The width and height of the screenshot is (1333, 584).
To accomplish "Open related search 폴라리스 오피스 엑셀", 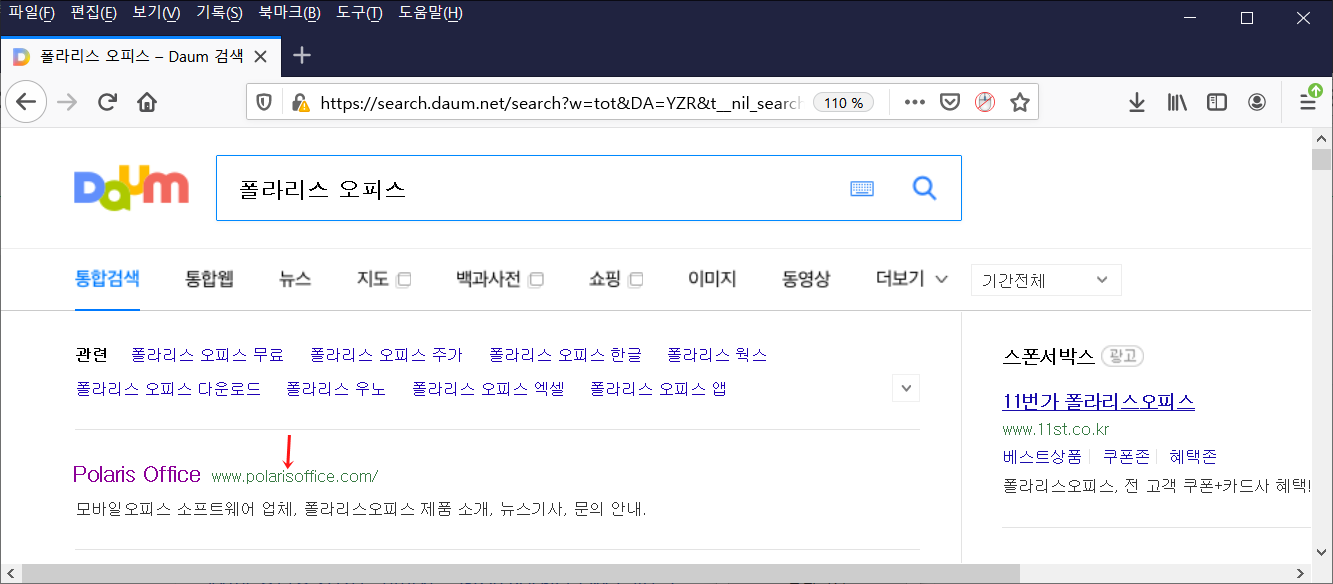I will click(488, 388).
